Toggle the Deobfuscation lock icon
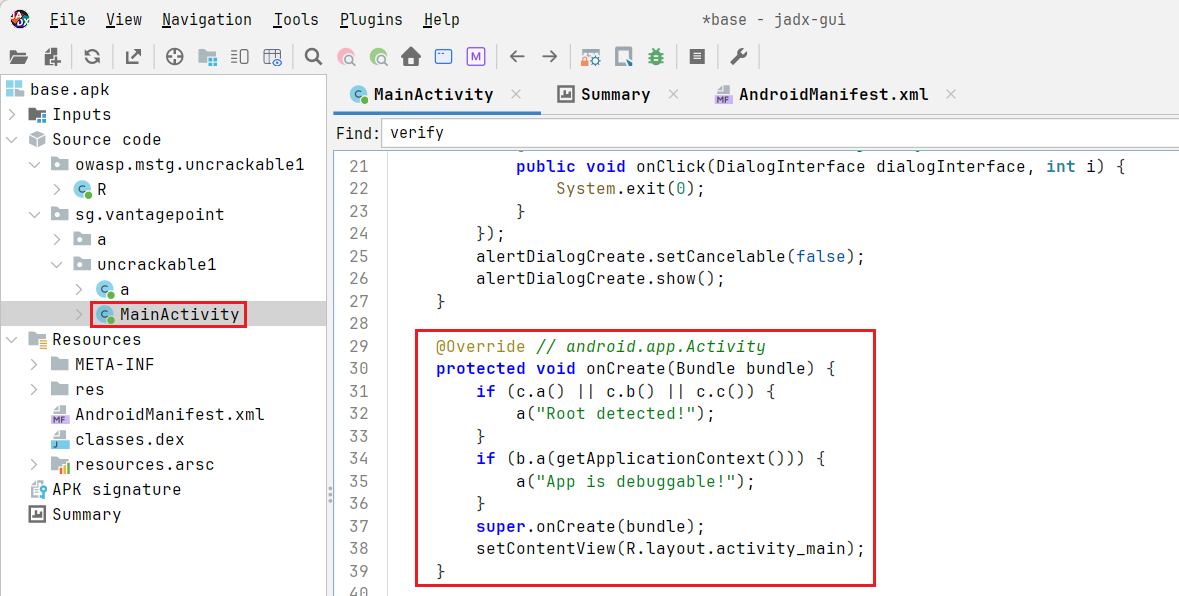This screenshot has width=1179, height=596. pyautogui.click(x=590, y=57)
